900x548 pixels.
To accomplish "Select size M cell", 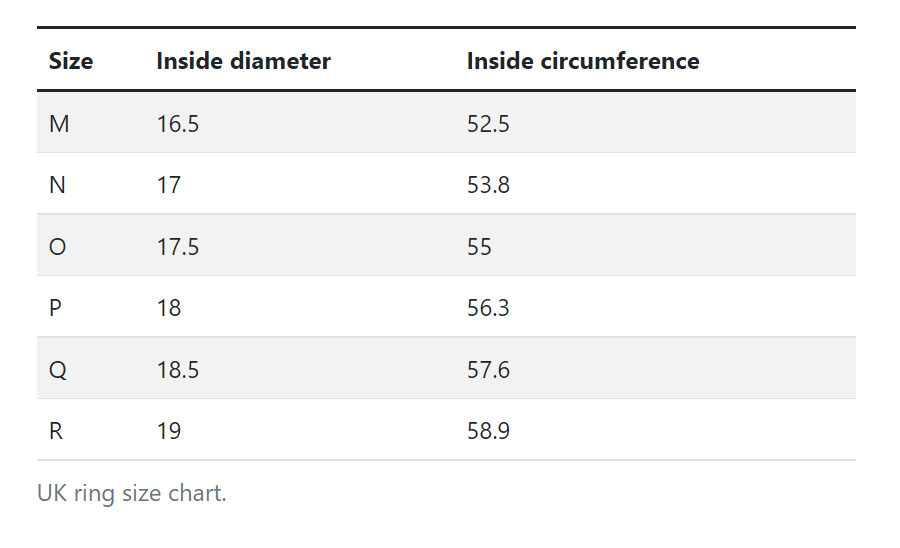I will 59,123.
